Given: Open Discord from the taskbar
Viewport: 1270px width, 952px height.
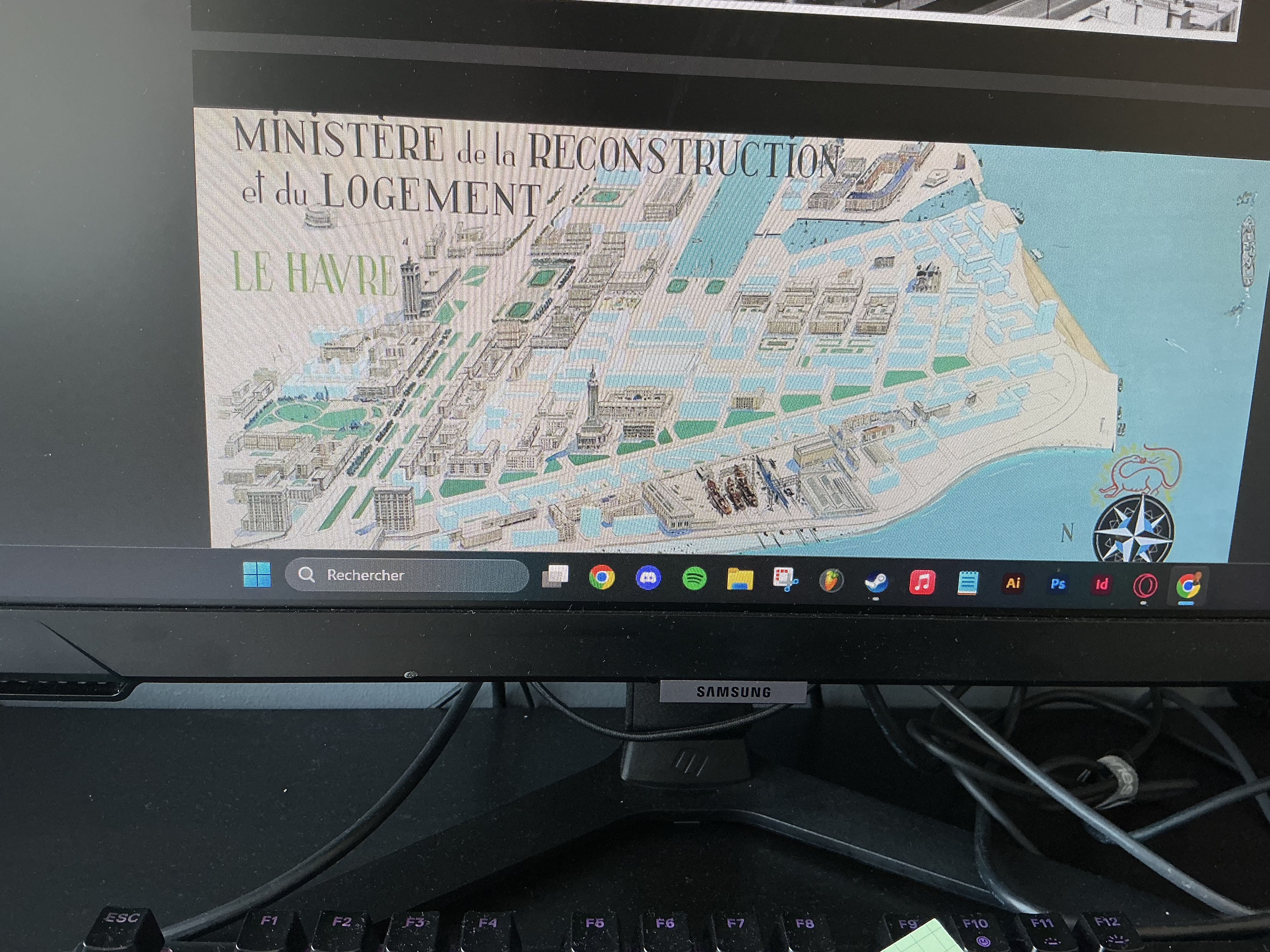Looking at the screenshot, I should (648, 578).
